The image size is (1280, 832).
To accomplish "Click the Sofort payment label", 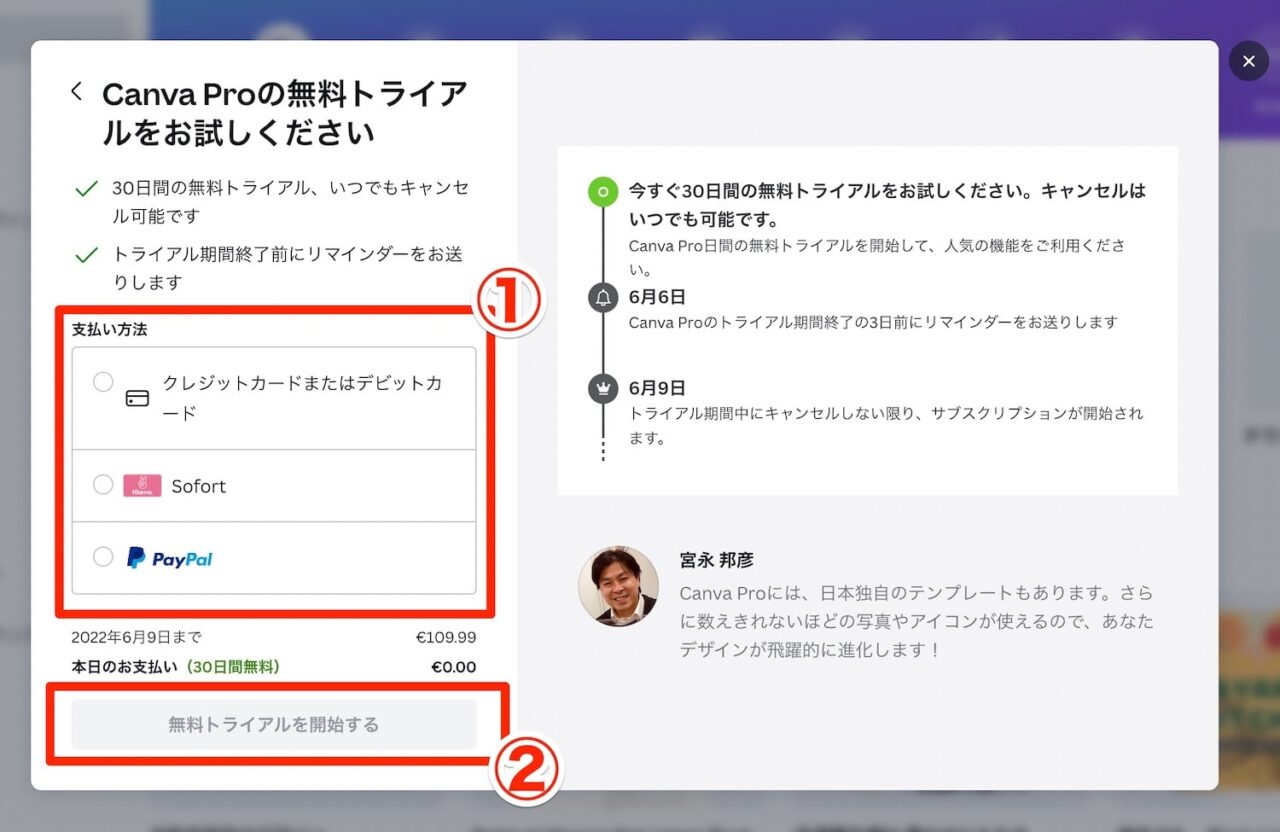I will tap(199, 486).
